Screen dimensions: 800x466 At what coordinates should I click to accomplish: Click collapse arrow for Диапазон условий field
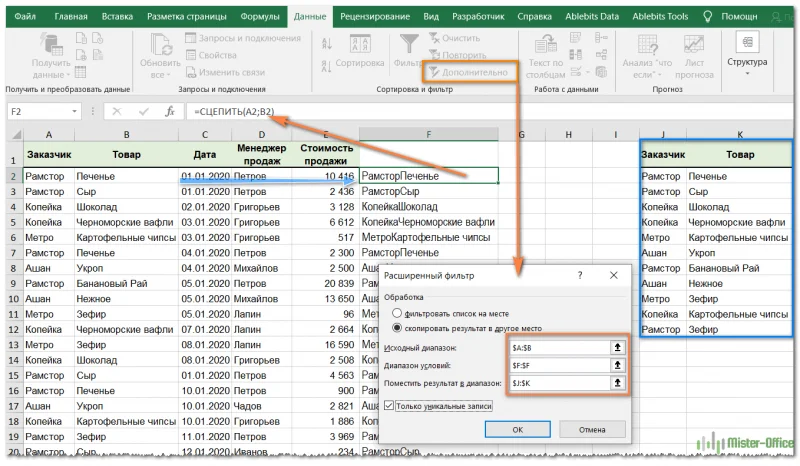(x=618, y=365)
